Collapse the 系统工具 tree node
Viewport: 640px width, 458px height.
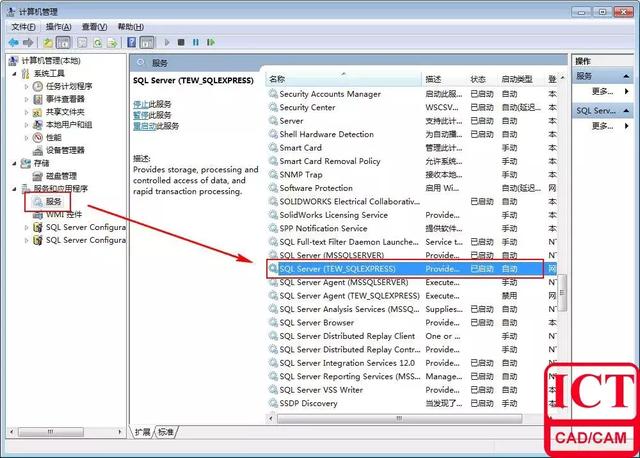[x=15, y=74]
